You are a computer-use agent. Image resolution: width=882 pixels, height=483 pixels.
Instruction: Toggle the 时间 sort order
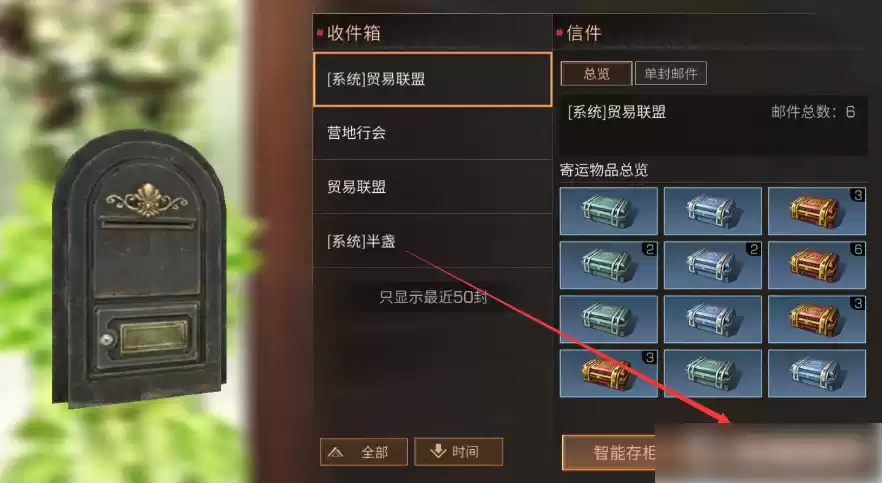click(x=458, y=452)
